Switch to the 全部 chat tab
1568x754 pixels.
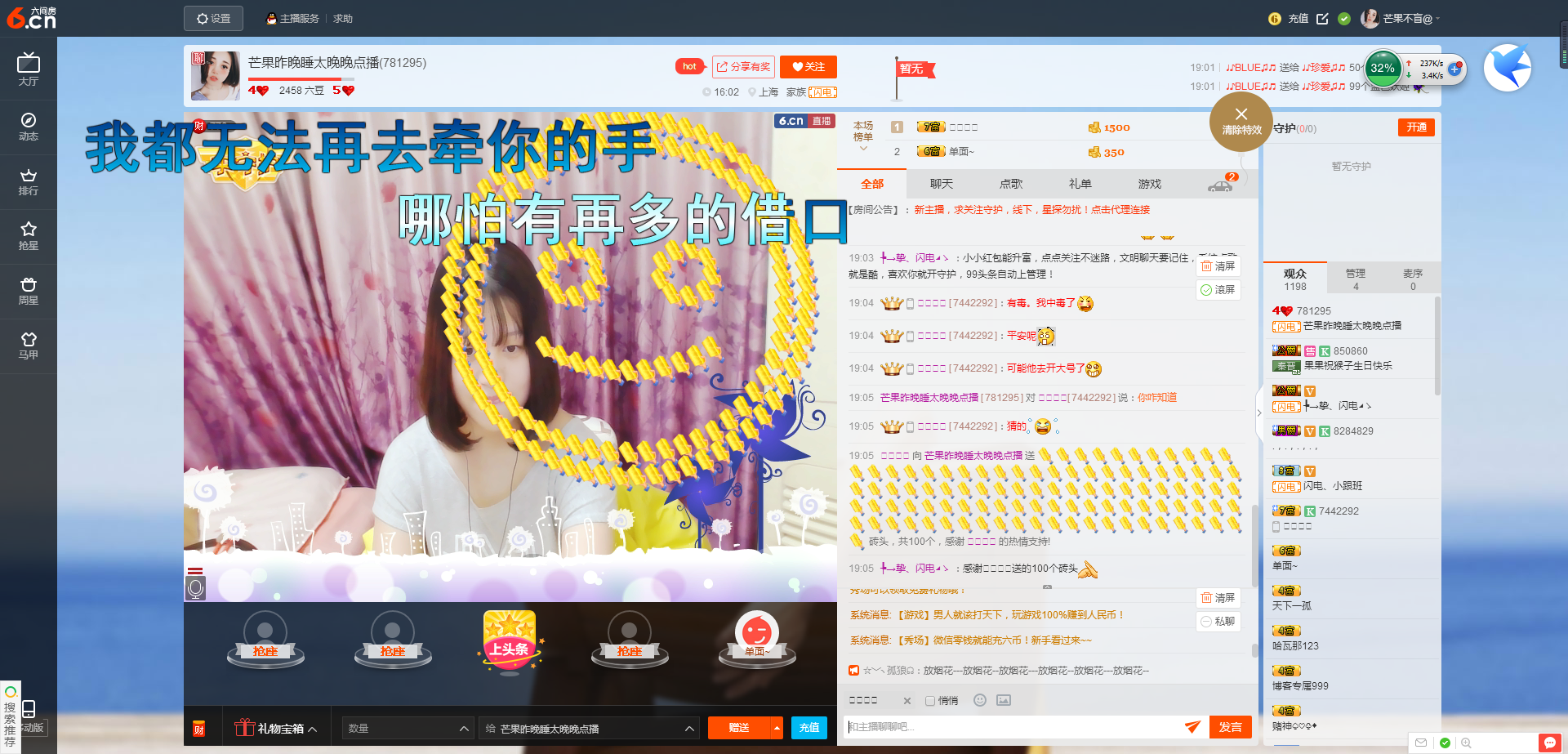coord(871,184)
